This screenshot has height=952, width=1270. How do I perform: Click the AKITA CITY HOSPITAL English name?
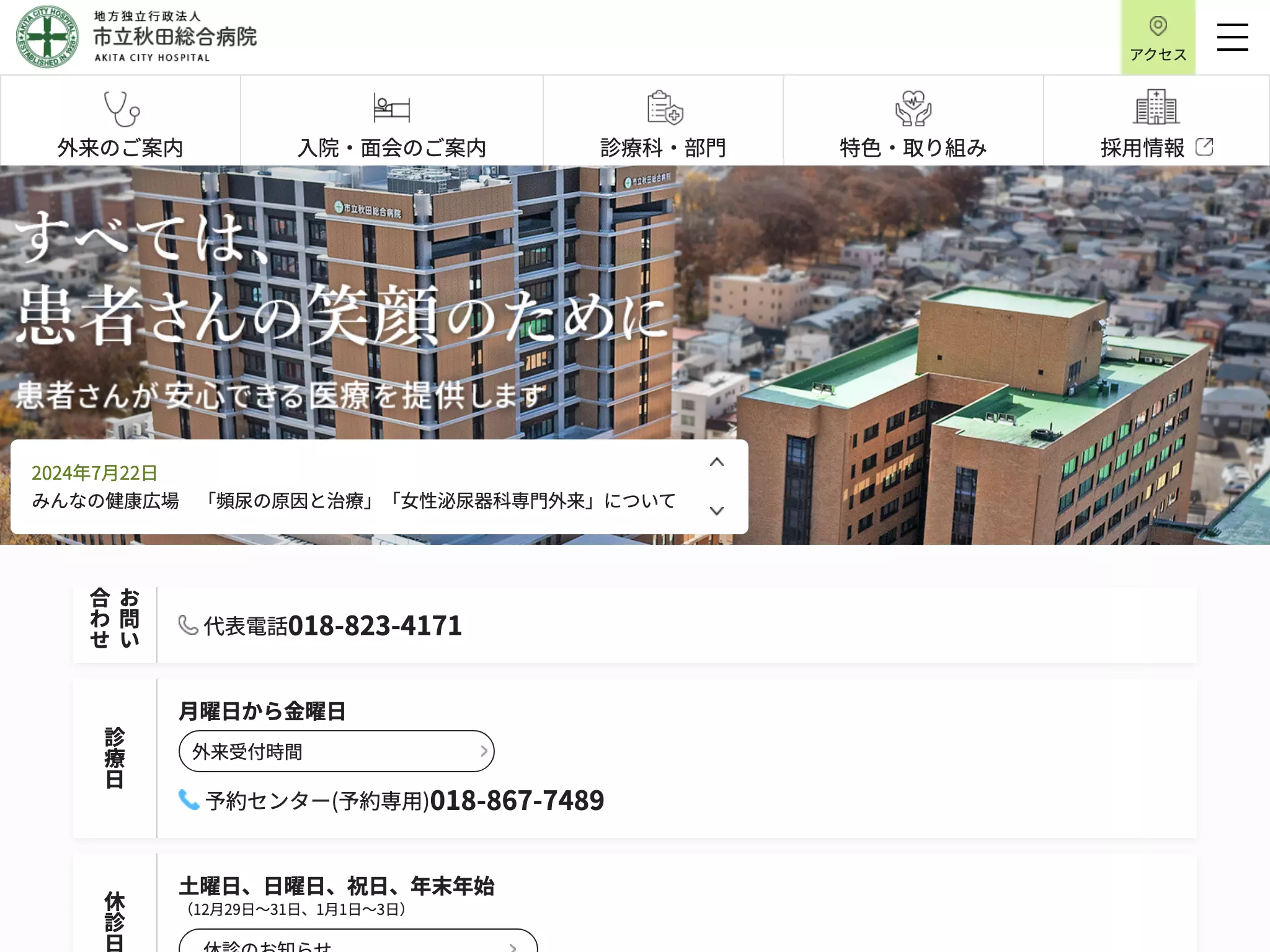pos(152,58)
